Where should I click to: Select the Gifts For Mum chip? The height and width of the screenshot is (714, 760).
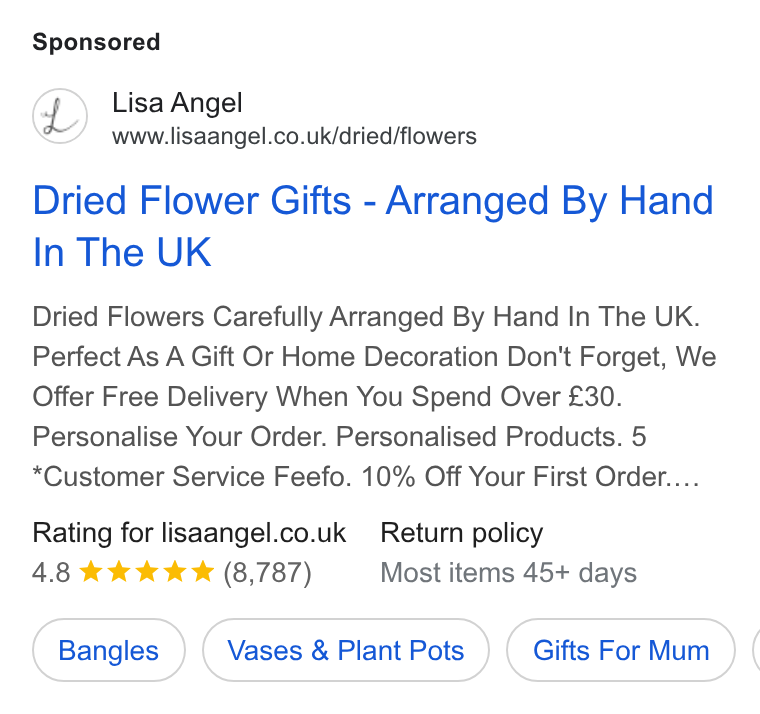pos(621,650)
